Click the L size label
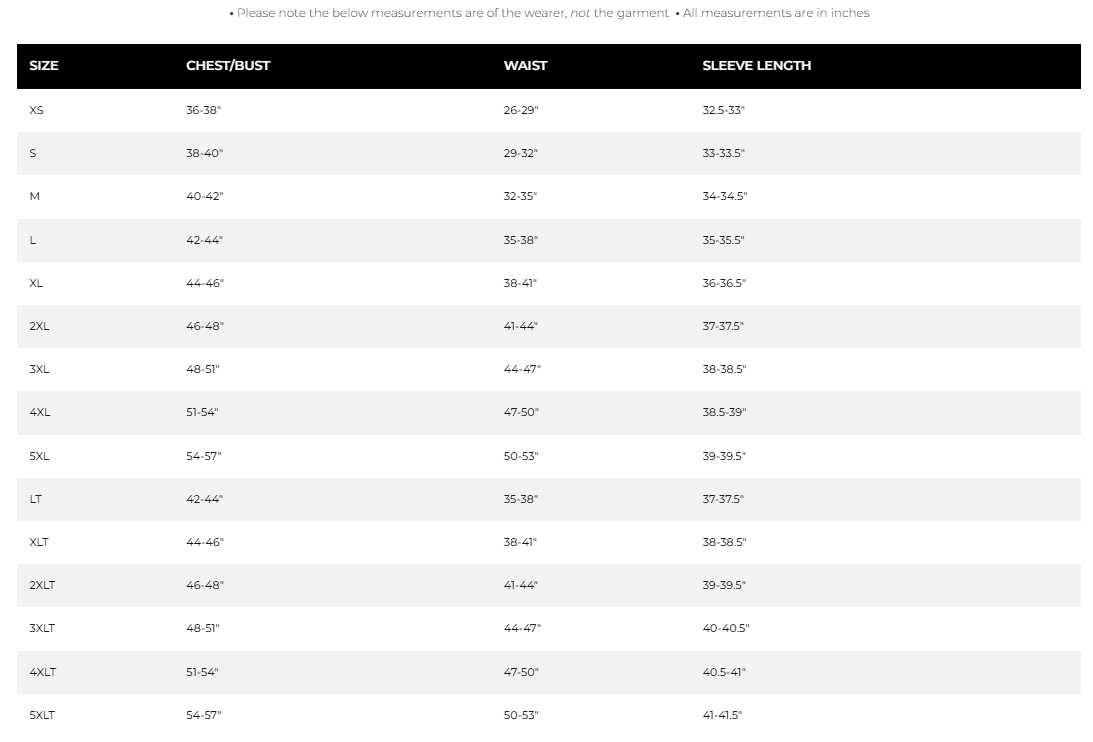Screen dimensions: 1093x742 click(33, 240)
